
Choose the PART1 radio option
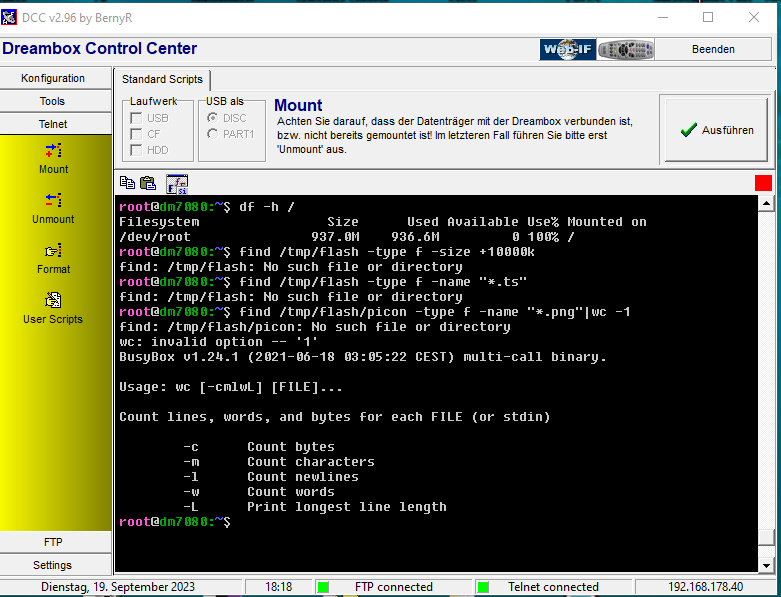tap(212, 134)
